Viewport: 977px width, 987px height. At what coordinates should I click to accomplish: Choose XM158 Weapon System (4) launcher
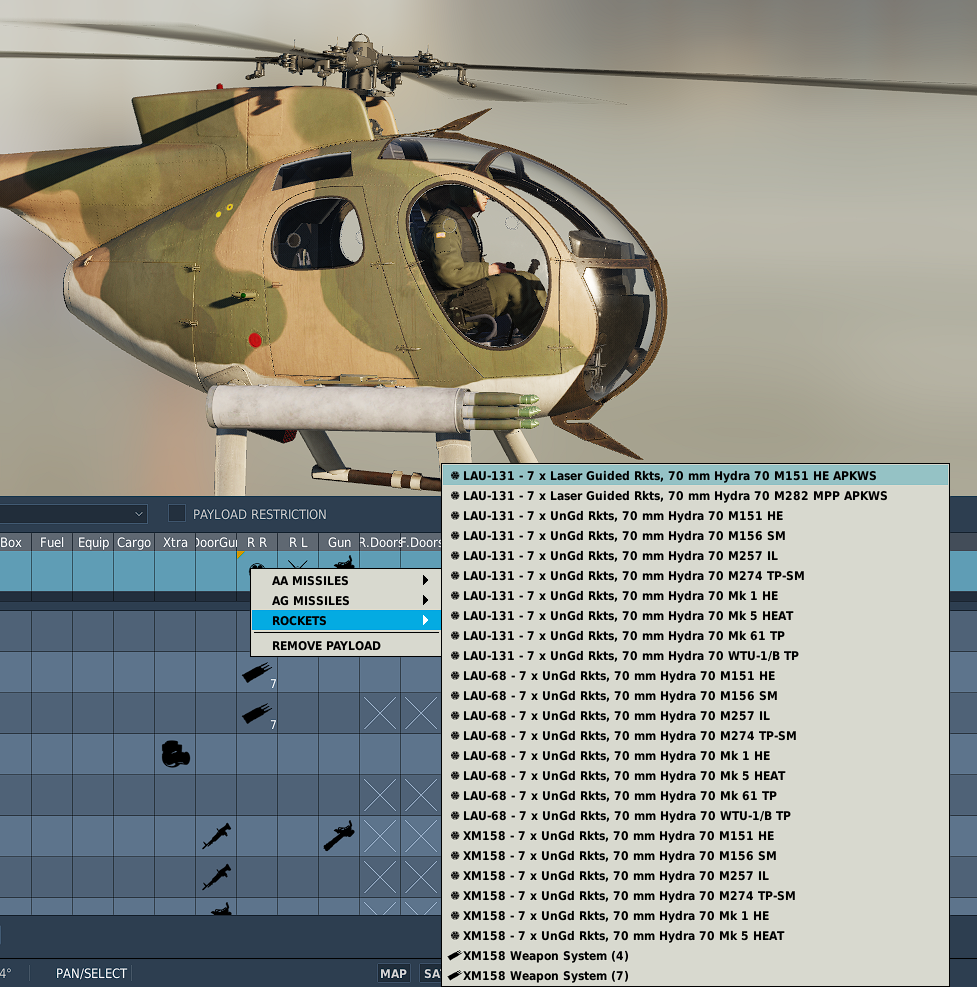(x=545, y=956)
